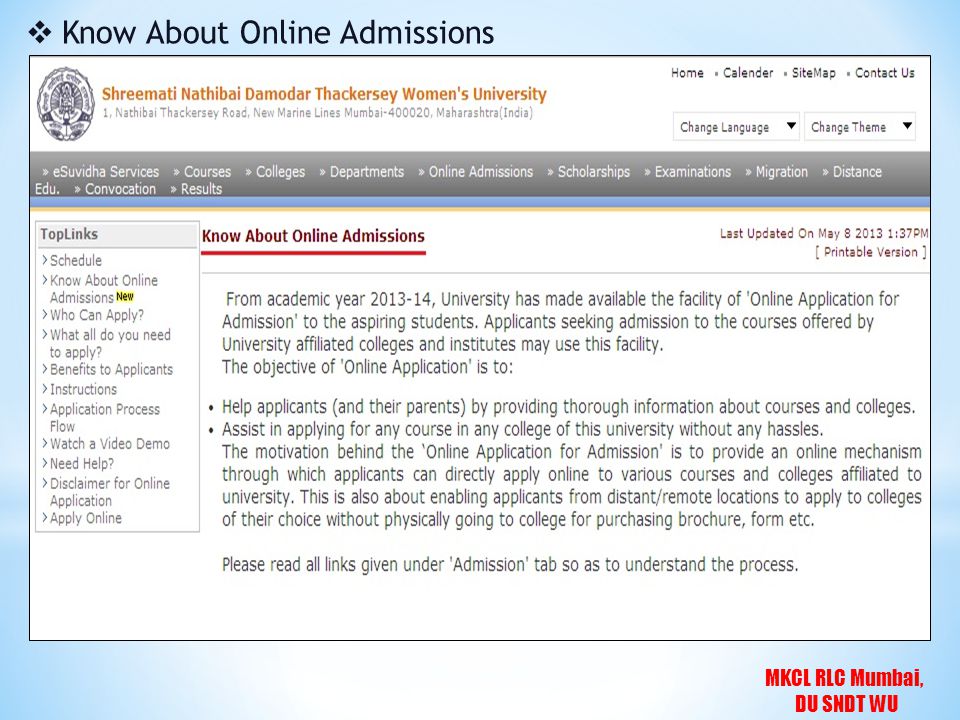Click the Please read all links sentence

click(x=510, y=564)
